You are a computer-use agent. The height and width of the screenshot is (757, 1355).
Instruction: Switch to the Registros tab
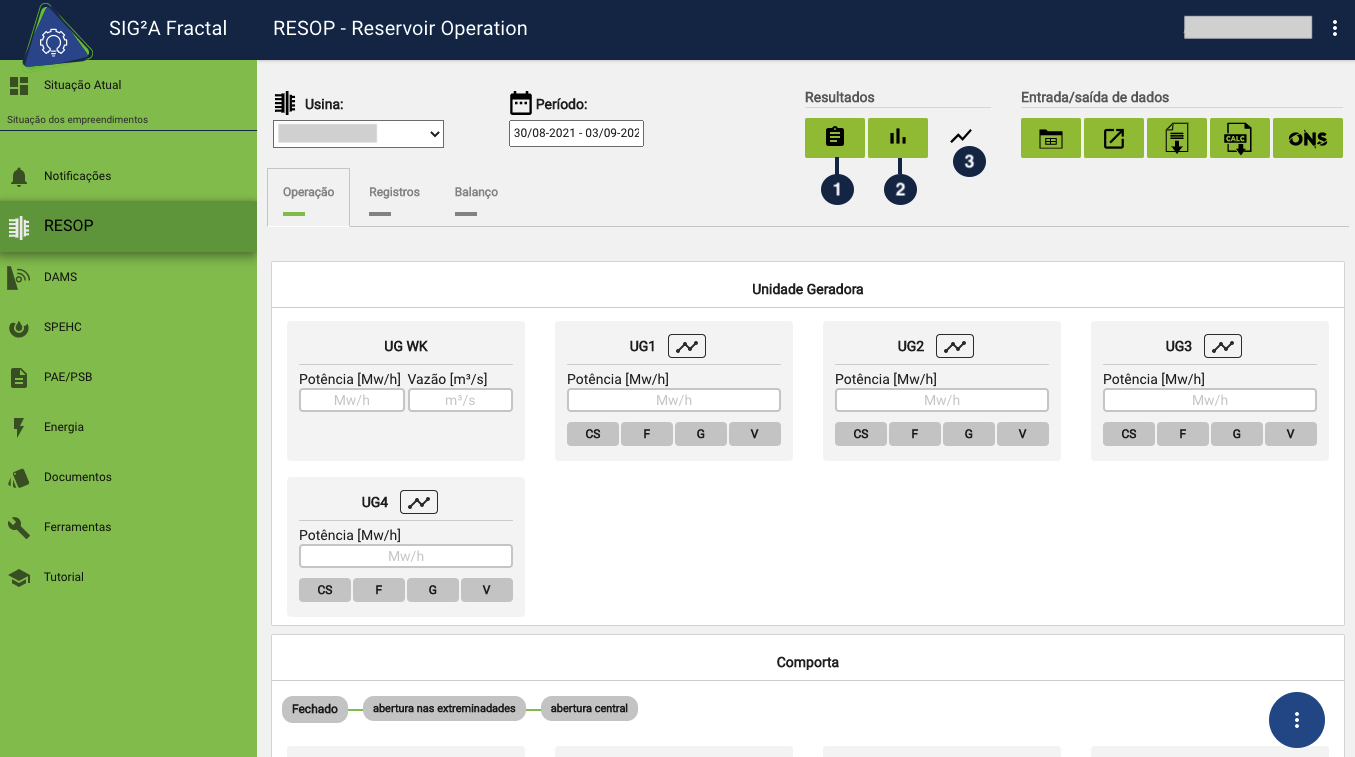[394, 192]
